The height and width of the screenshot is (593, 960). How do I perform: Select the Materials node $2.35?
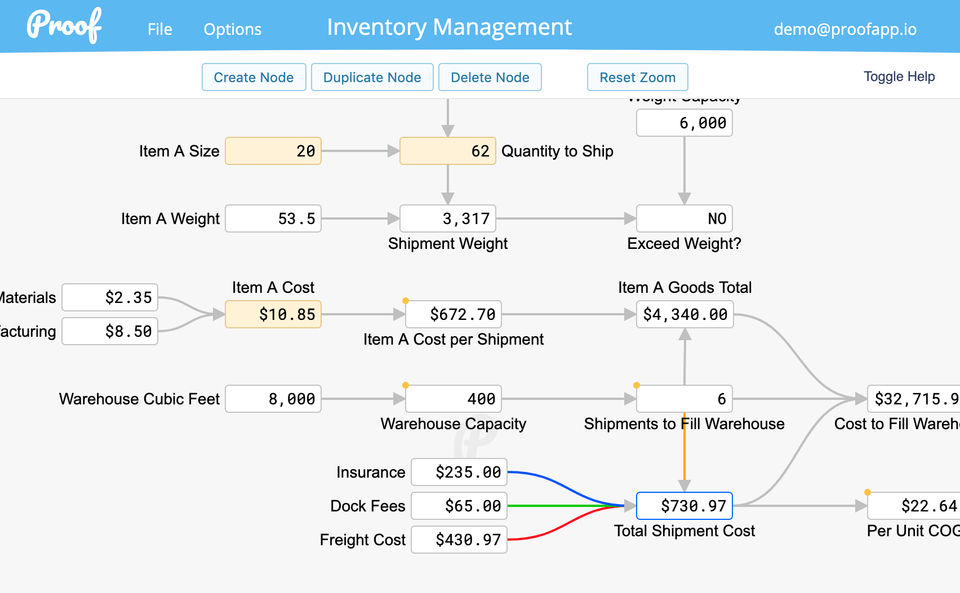110,297
